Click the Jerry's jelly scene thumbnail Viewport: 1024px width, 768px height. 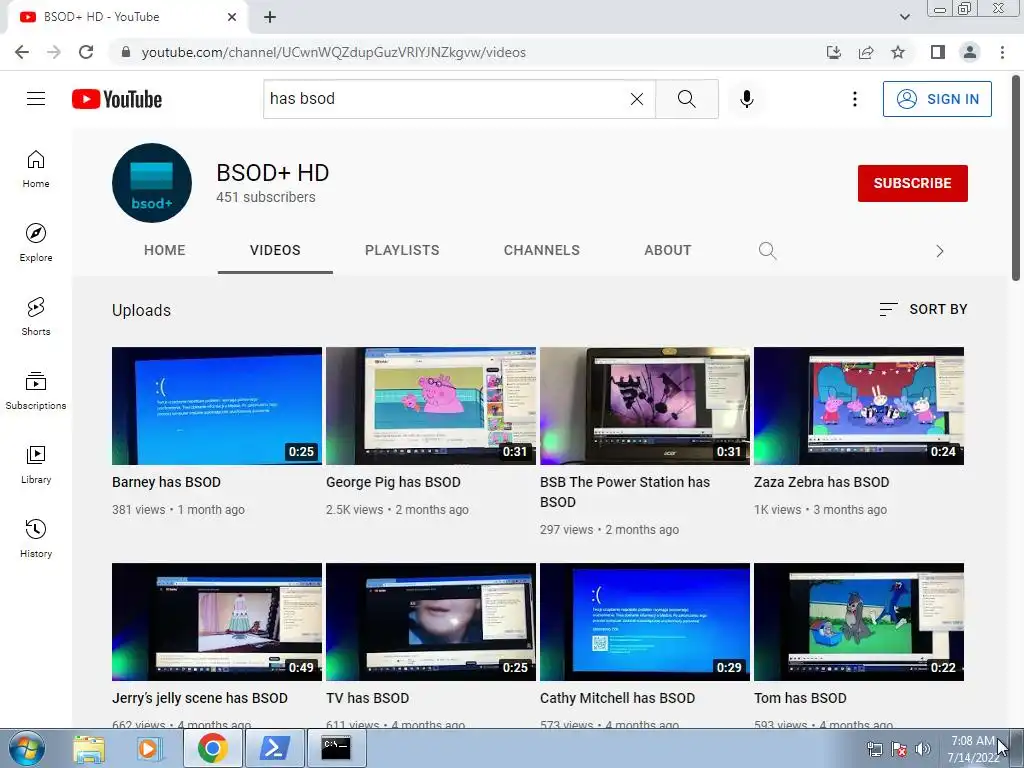pyautogui.click(x=217, y=622)
